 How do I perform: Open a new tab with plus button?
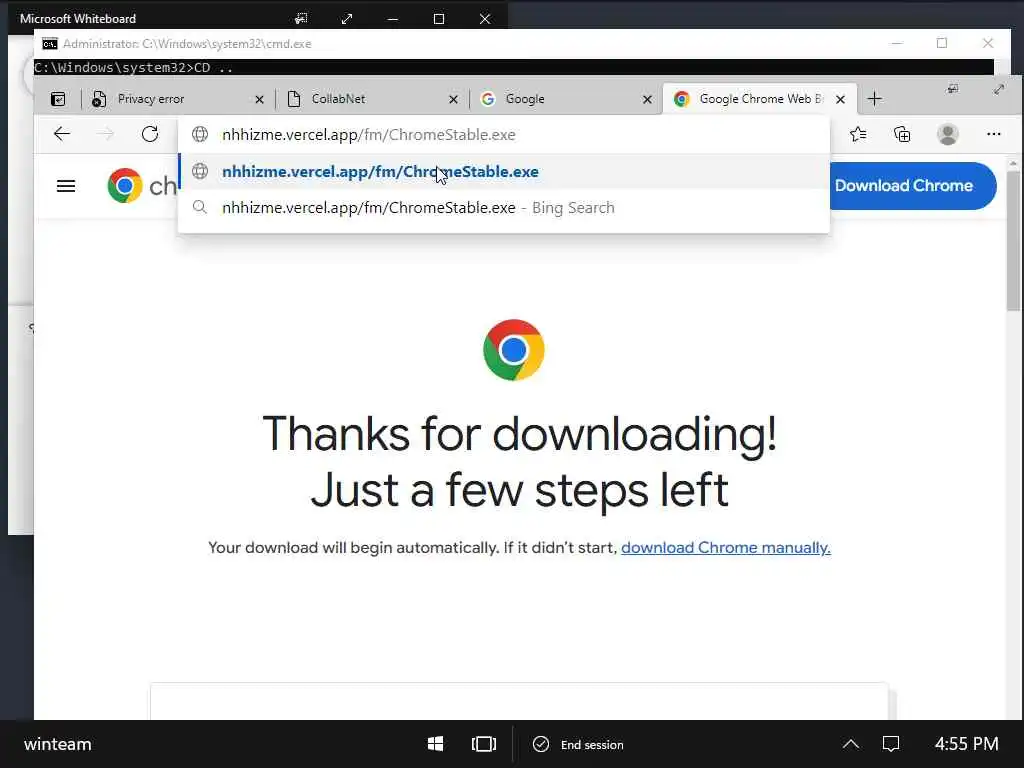[x=874, y=99]
